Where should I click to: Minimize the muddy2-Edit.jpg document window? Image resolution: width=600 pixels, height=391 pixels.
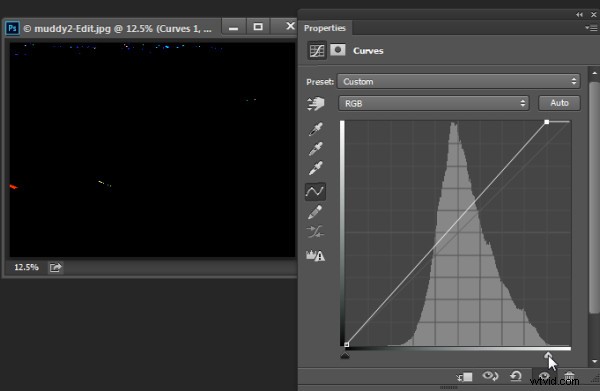[233, 28]
